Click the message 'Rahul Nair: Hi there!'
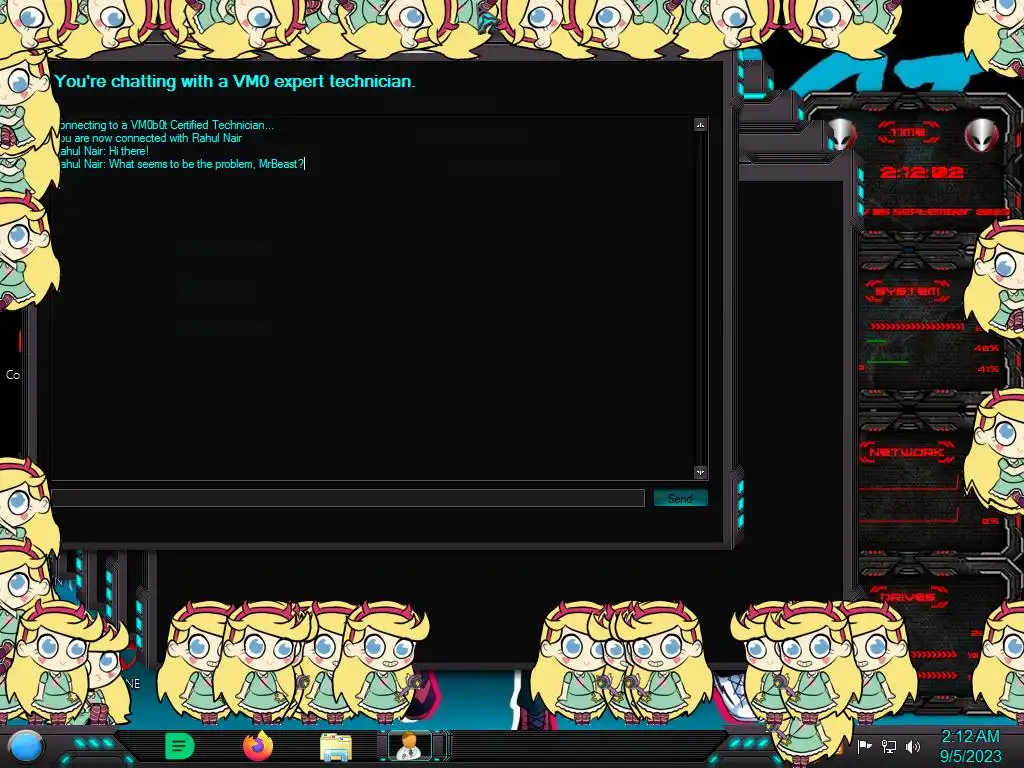The height and width of the screenshot is (768, 1024). pyautogui.click(x=103, y=151)
